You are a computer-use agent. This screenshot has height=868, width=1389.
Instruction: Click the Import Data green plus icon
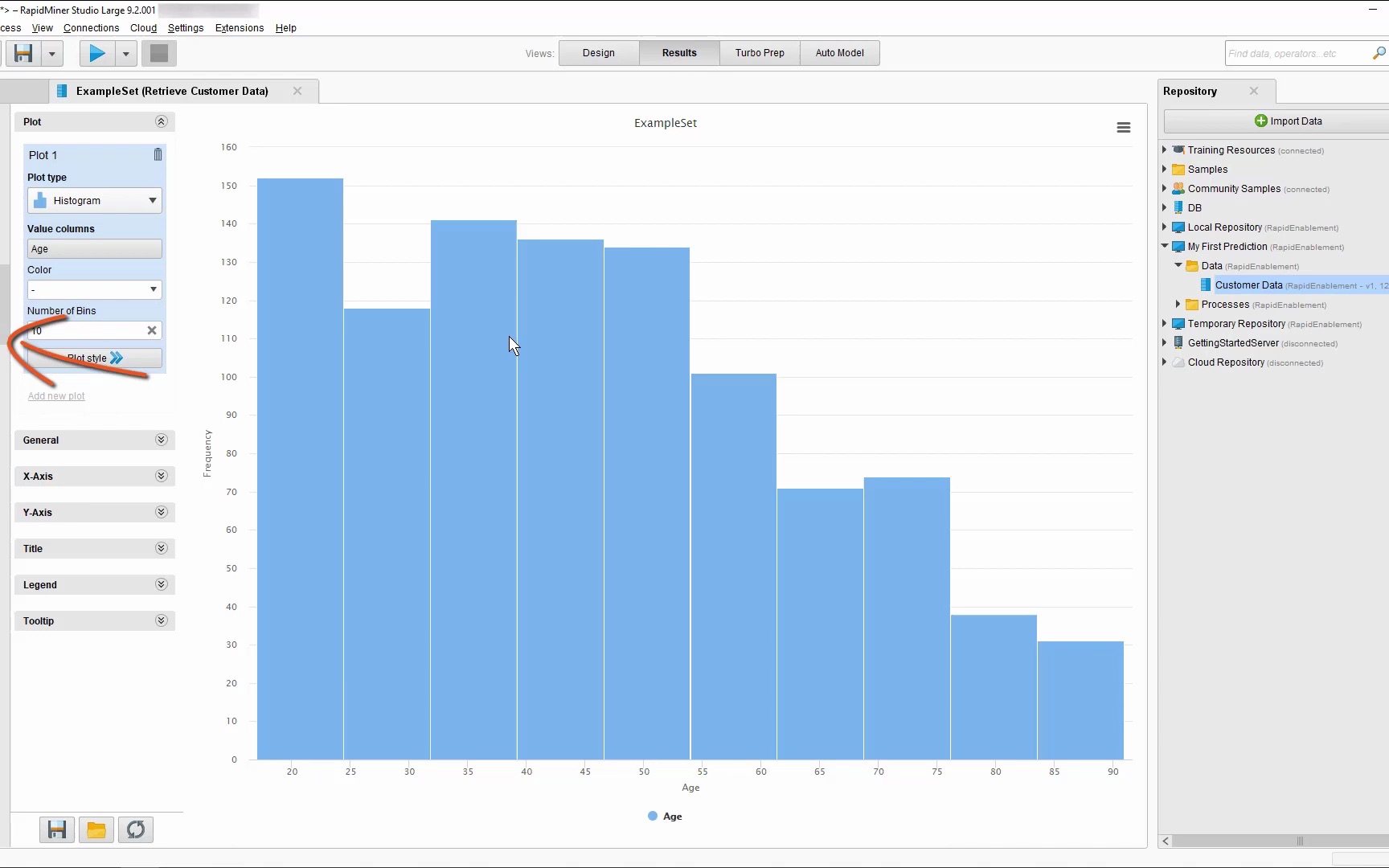[1261, 121]
